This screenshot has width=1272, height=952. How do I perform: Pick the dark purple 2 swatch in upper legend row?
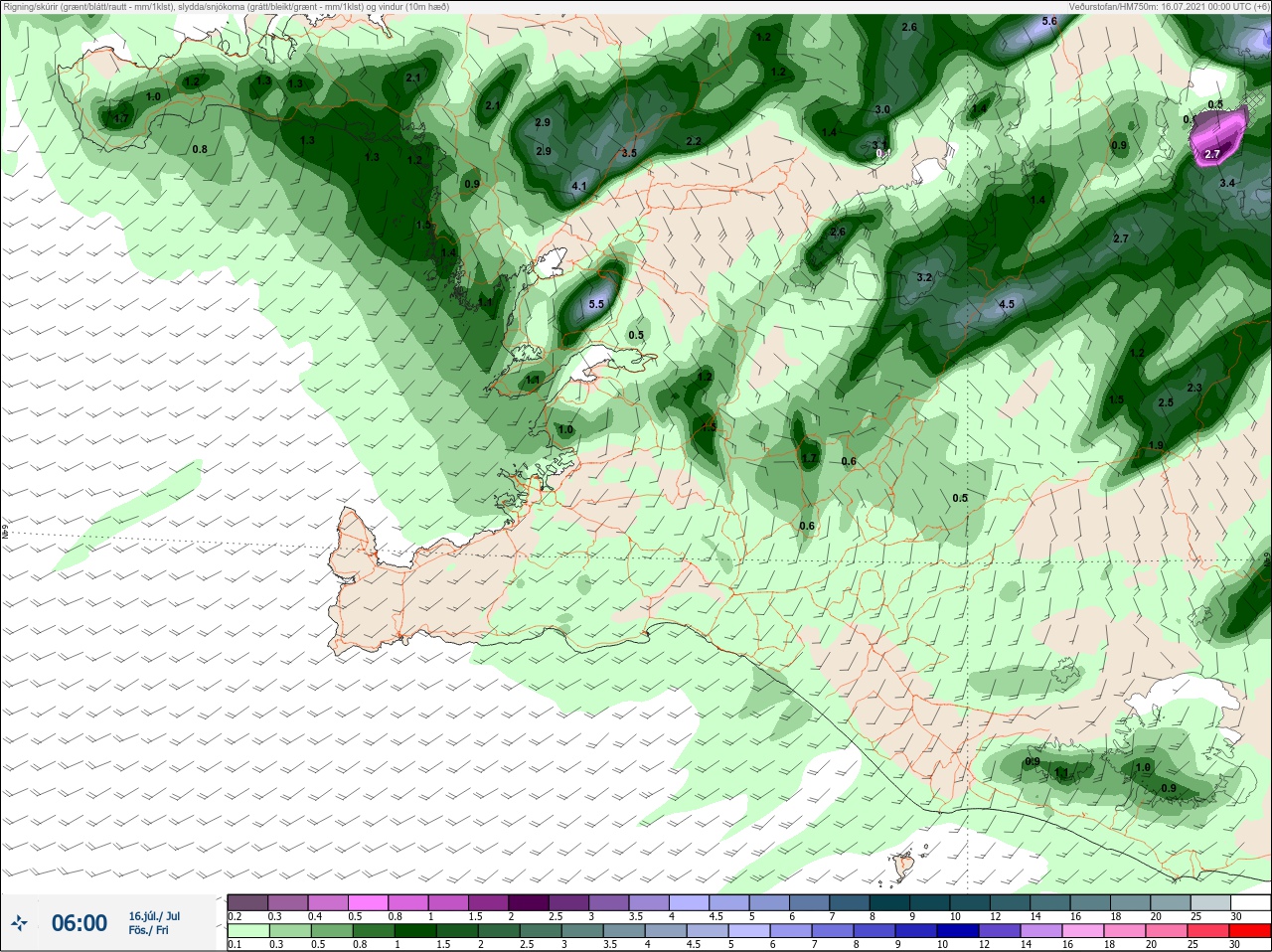pos(528,902)
